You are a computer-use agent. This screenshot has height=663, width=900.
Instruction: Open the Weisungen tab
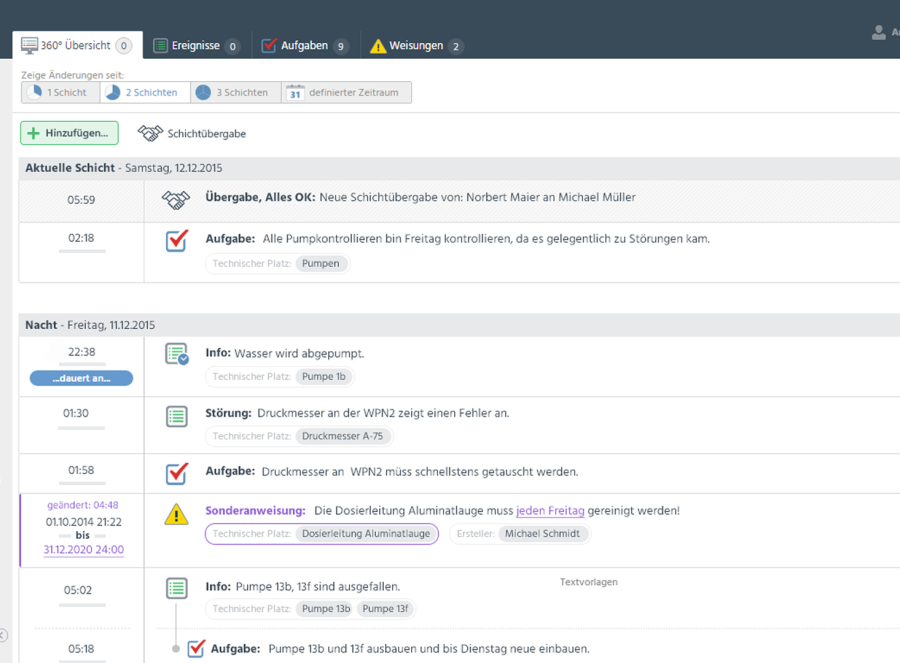(x=415, y=46)
